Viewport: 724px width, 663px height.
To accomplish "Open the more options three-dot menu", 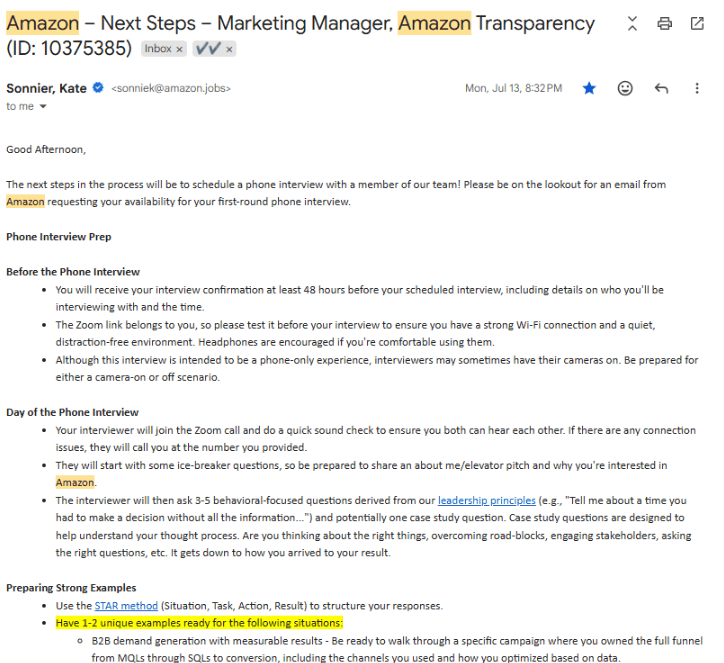I will 697,88.
